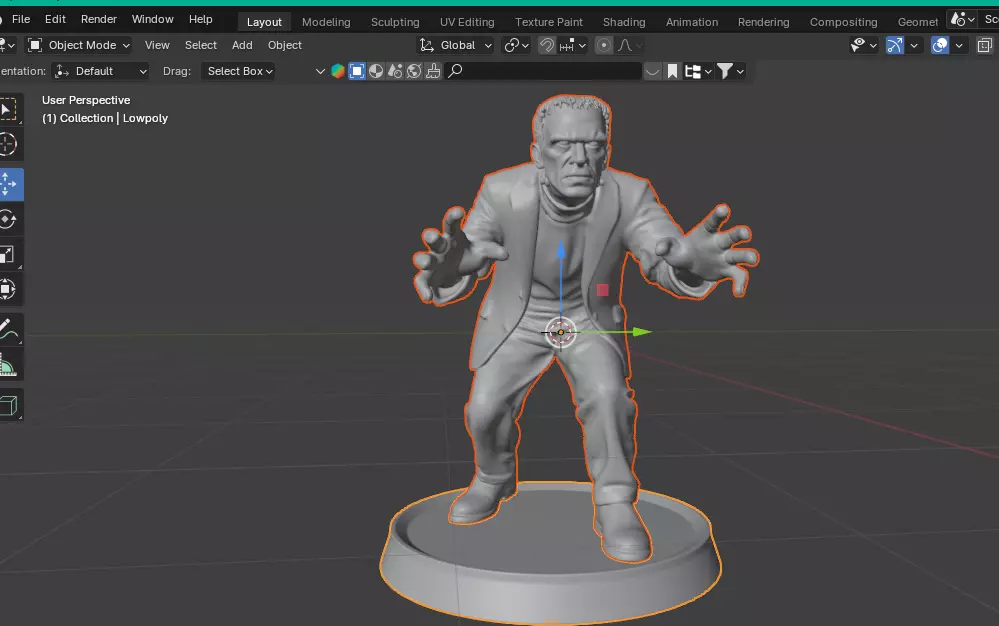Screen dimensions: 999x626
Task: Click the curved-line icon right of search field
Action: point(652,71)
